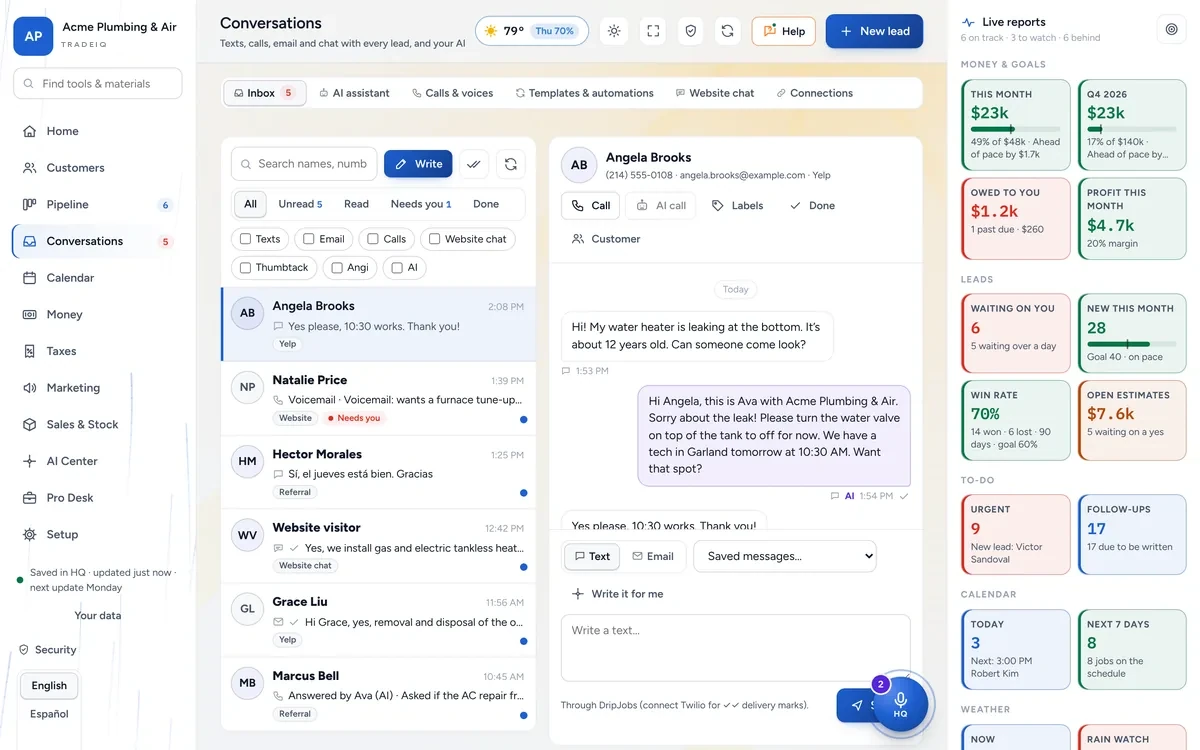Check the Thumbtack filter checkbox
This screenshot has width=1200, height=750.
click(x=246, y=267)
